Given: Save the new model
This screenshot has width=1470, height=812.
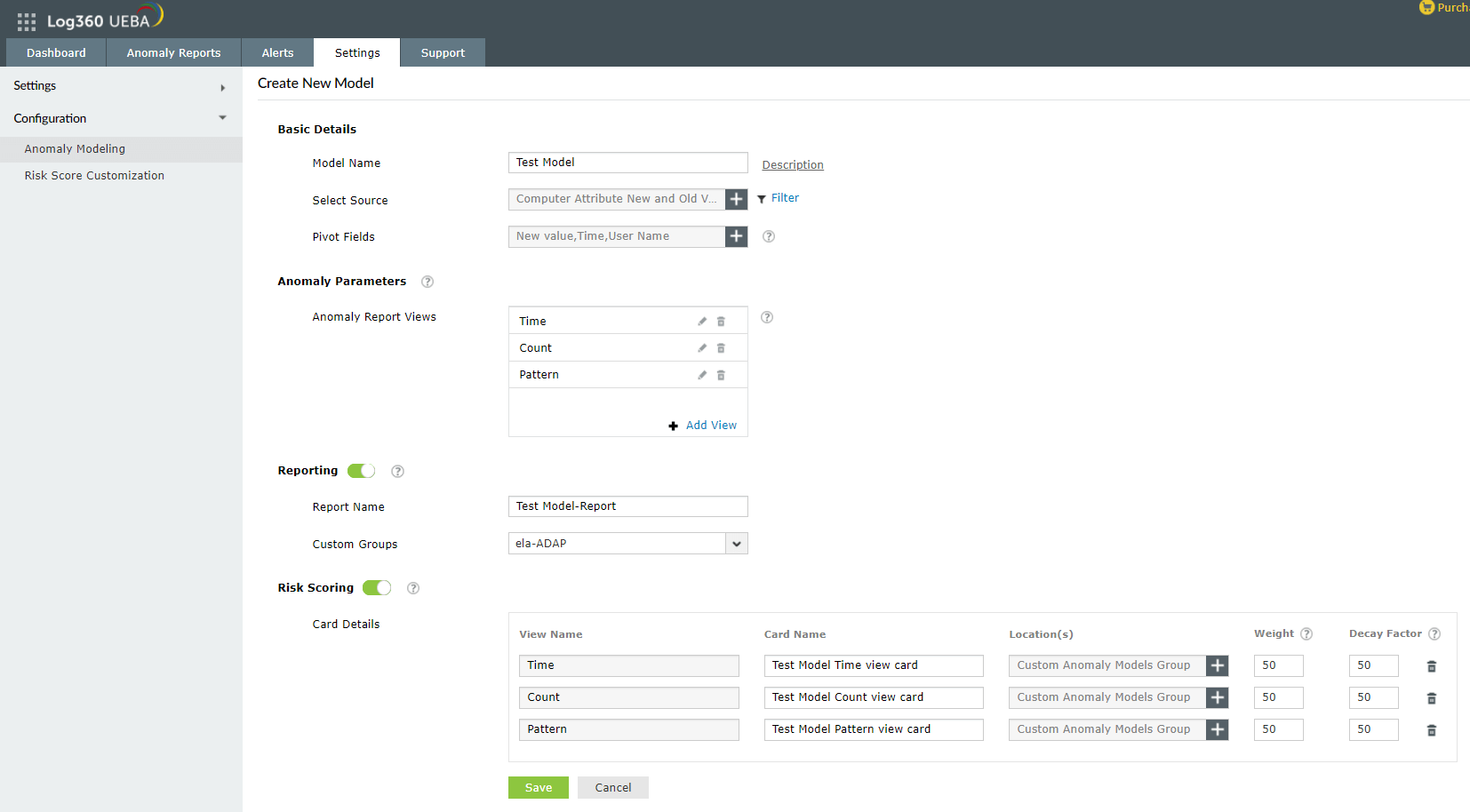Looking at the screenshot, I should [538, 787].
